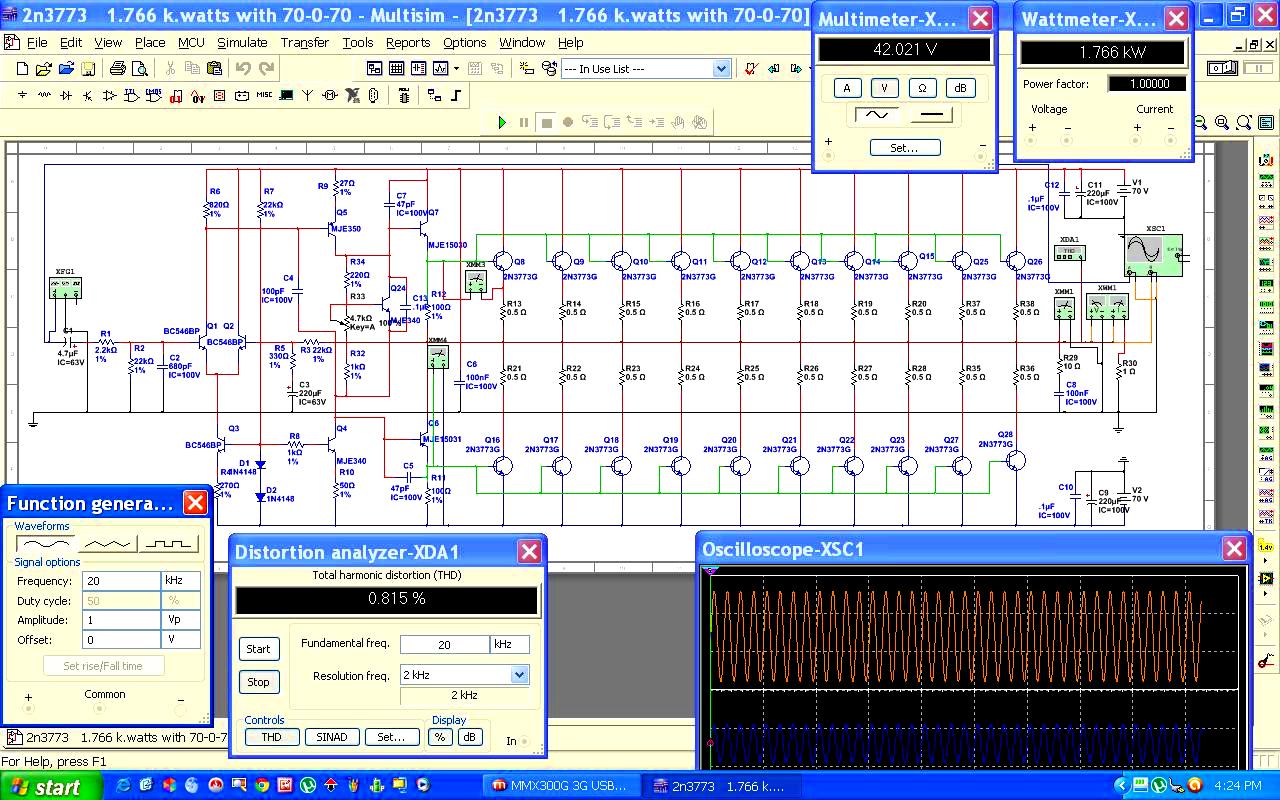Viewport: 1280px width, 800px height.
Task: Select sine waveform in Function generator
Action: (x=46, y=544)
